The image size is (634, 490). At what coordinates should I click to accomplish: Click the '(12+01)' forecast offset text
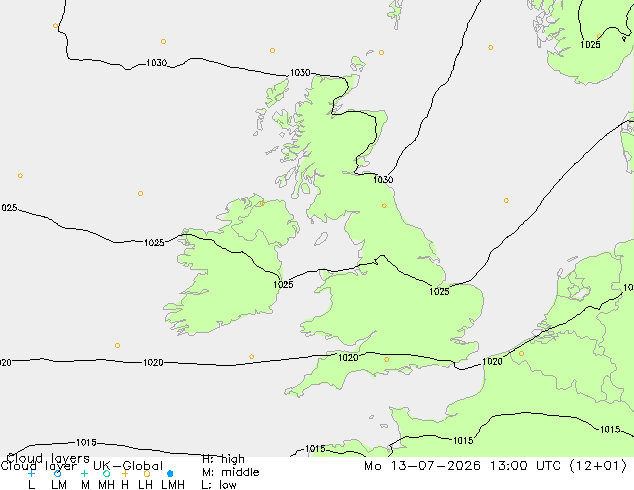click(598, 466)
